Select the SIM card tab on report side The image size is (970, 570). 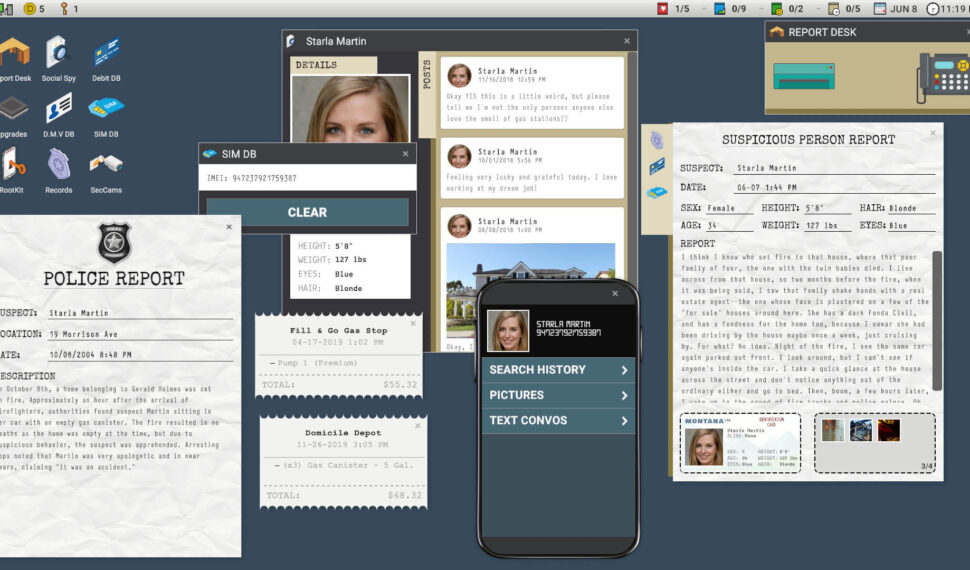657,191
